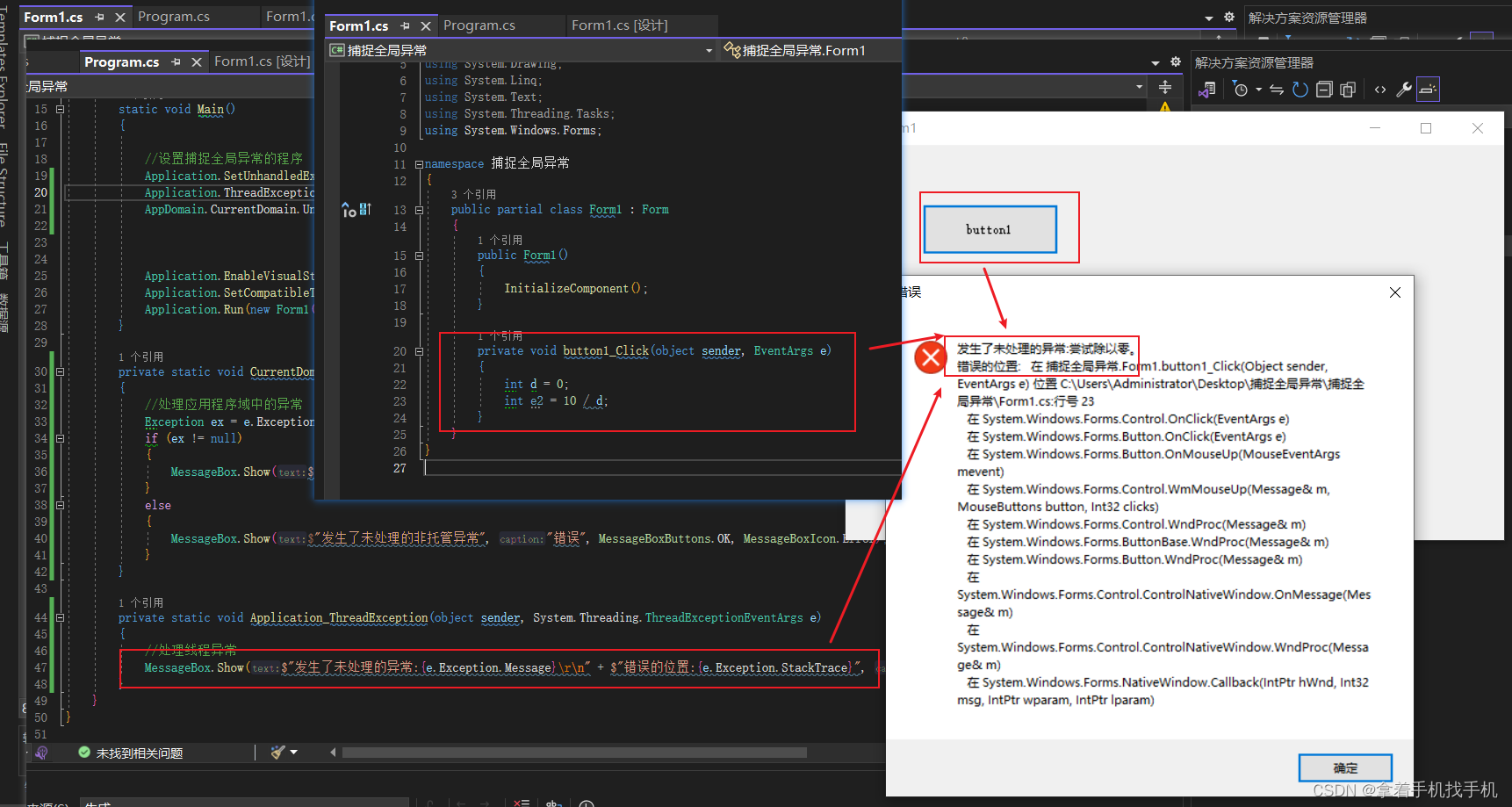
Task: Click '1 个引用' CodeLens above Application_ThreadException
Action: (140, 603)
